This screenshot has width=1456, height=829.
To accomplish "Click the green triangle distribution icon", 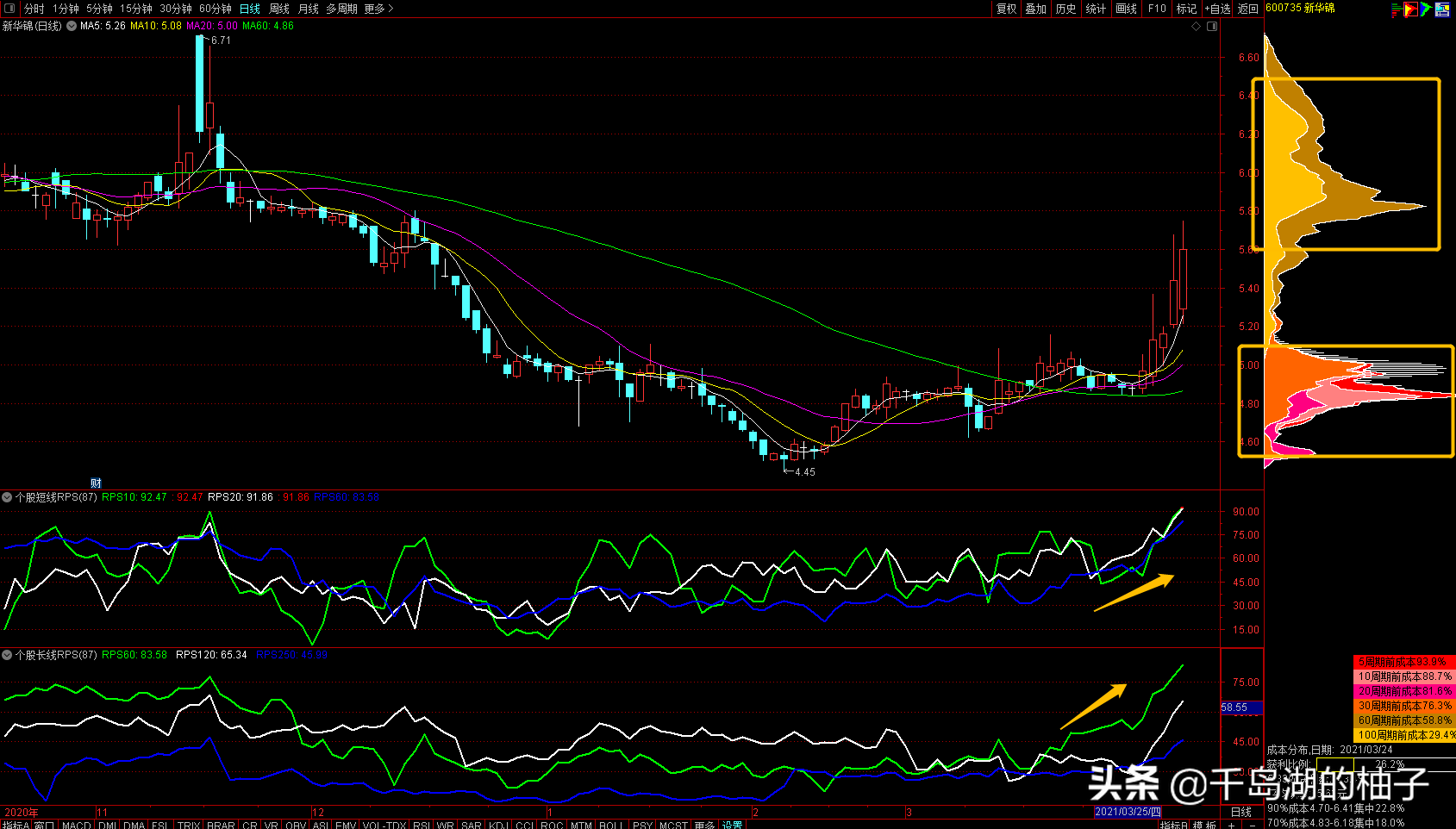I will point(1427,9).
